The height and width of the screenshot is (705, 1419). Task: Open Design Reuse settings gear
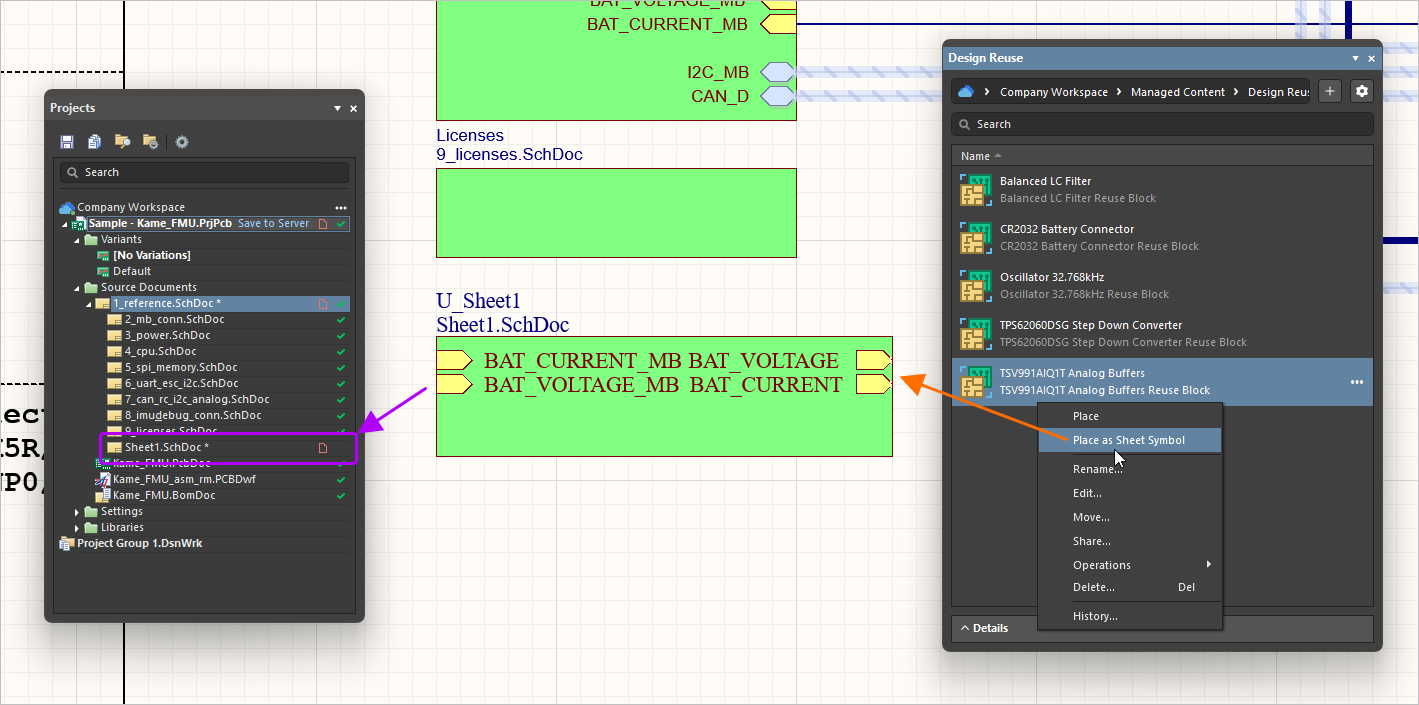point(1361,91)
